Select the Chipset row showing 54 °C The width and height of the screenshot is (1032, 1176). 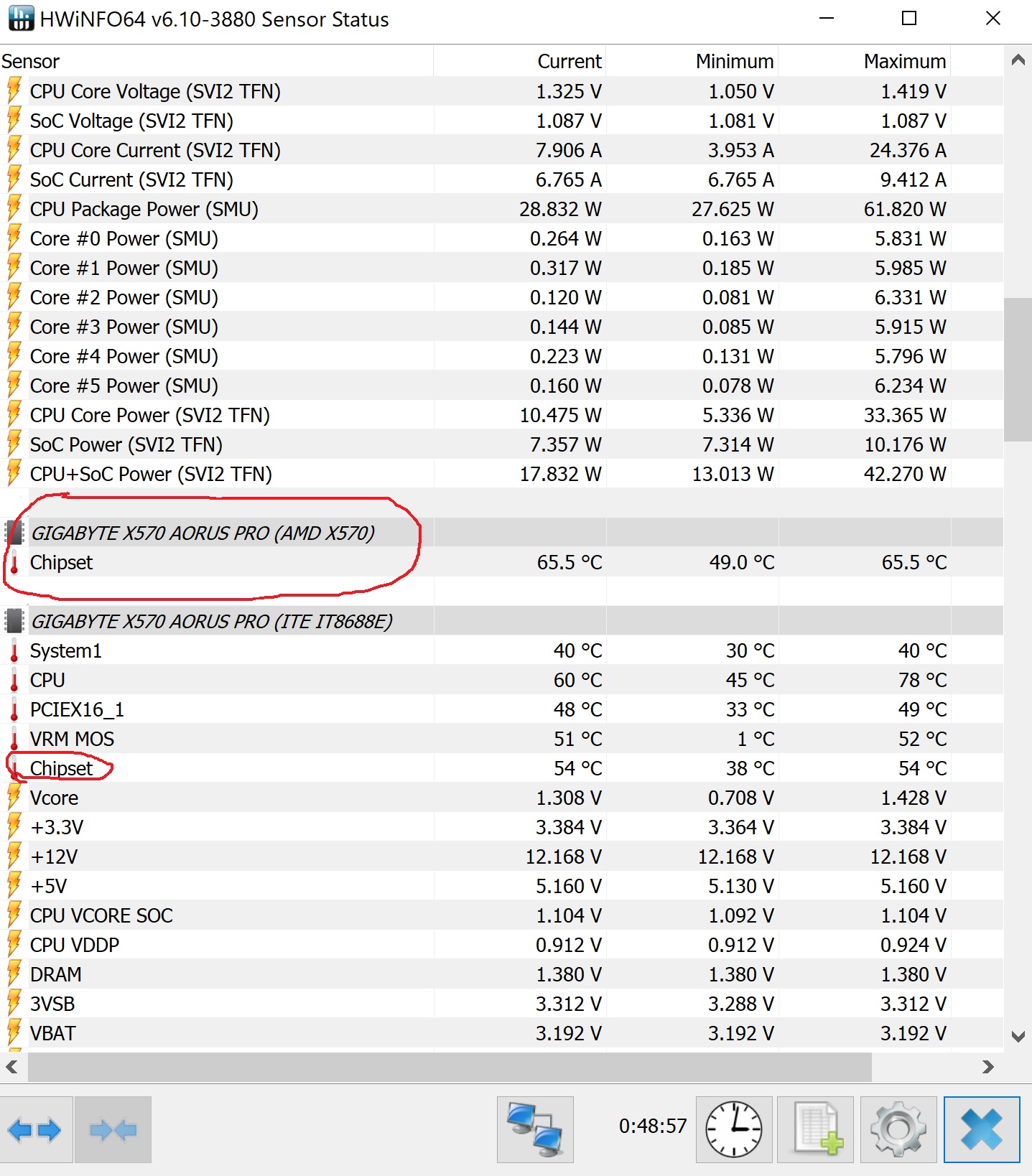tap(501, 768)
